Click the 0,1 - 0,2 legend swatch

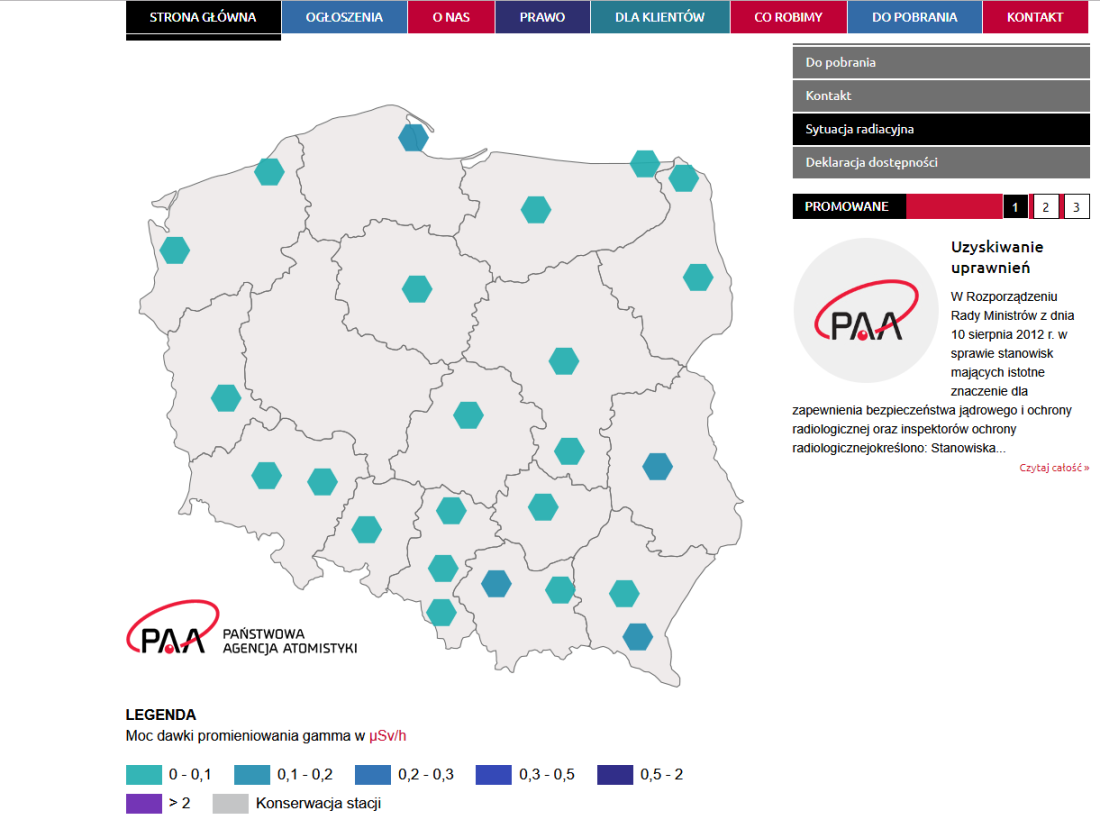(252, 775)
